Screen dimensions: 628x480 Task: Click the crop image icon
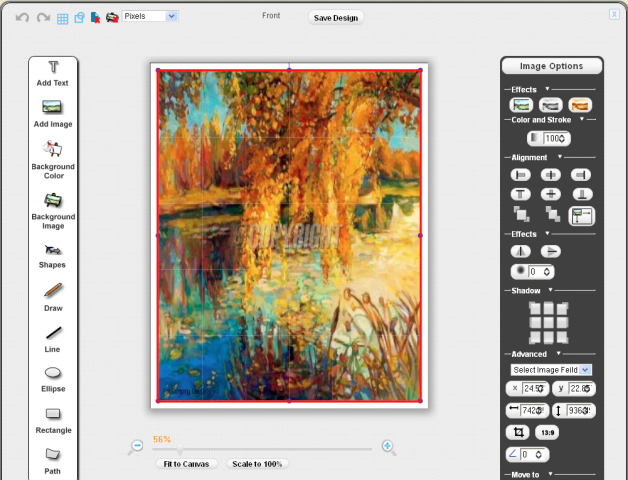518,432
